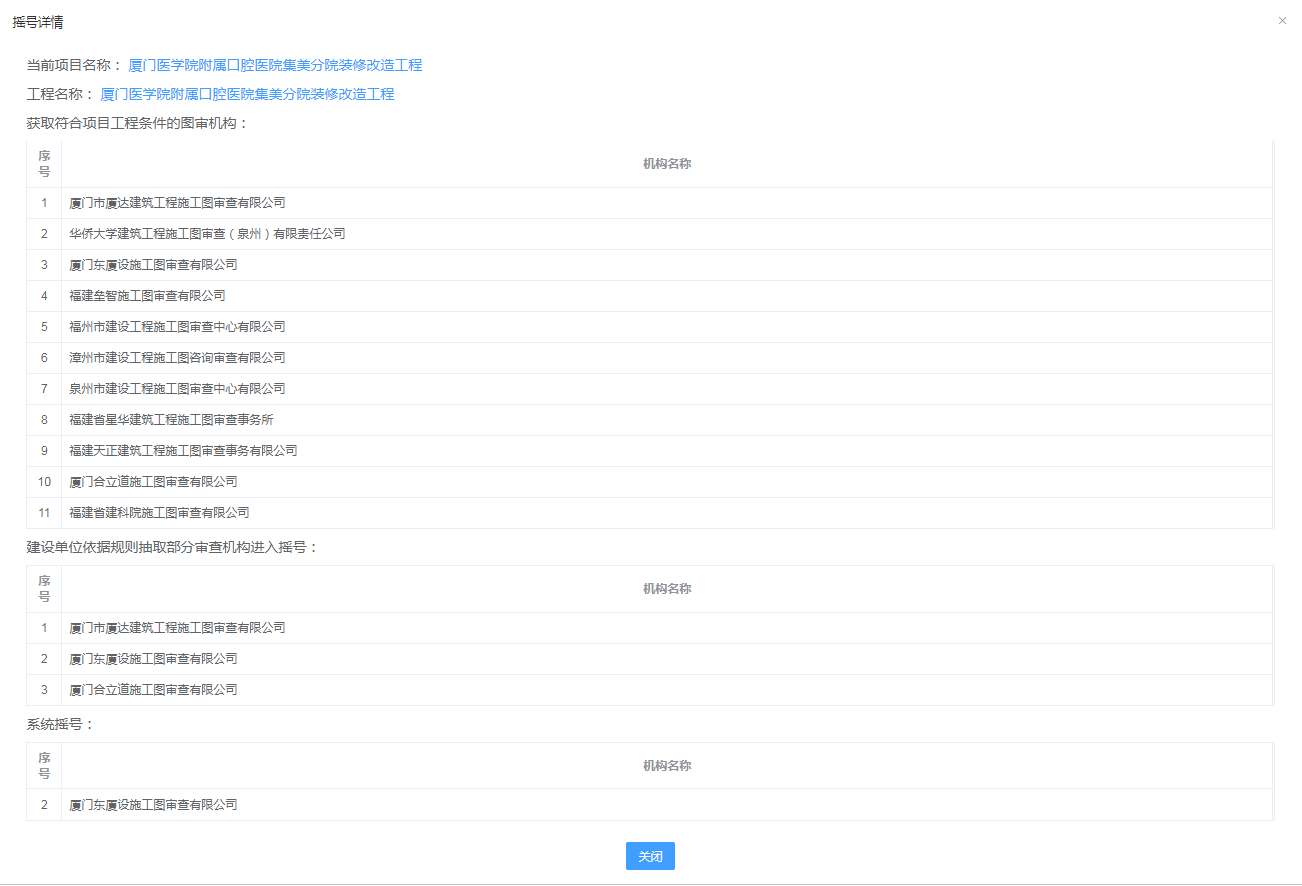The width and height of the screenshot is (1302, 886).
Task: Select 漳州市建设工程施工图咨询审查有限公司 row
Action: [650, 358]
